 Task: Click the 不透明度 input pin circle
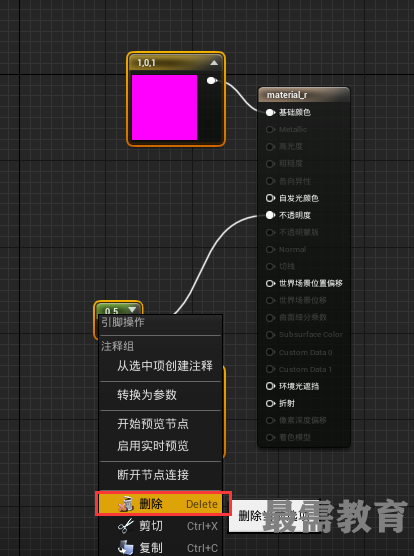[270, 215]
